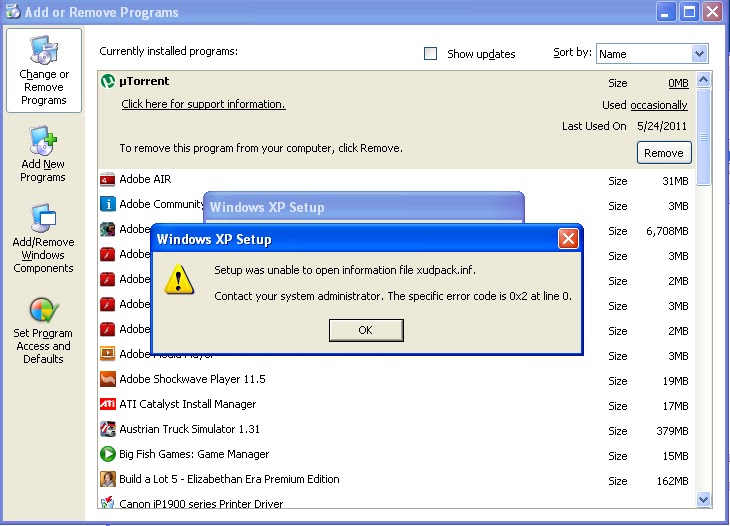730x526 pixels.
Task: Click the 162MB size value
Action: tap(672, 481)
